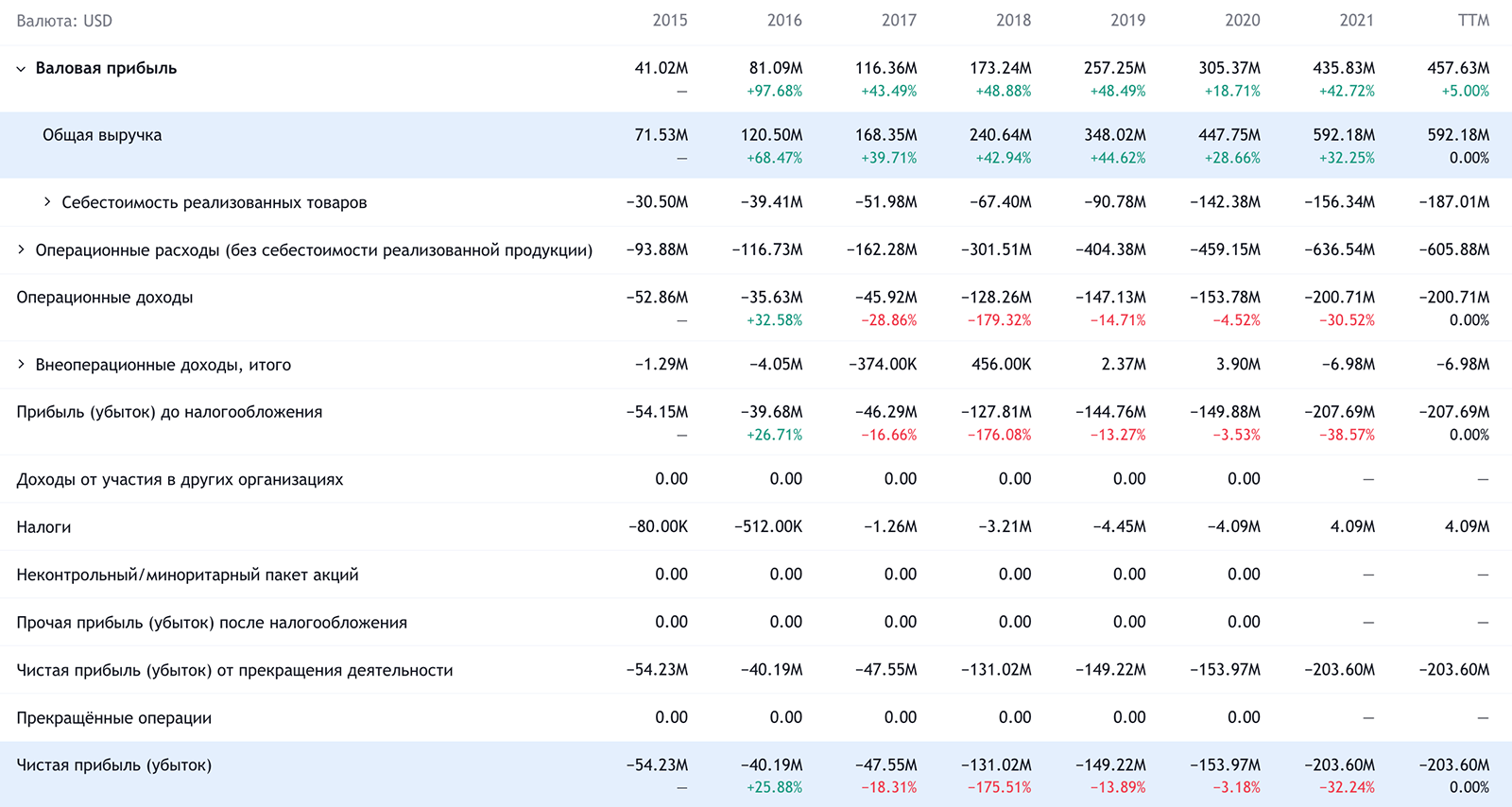Click Прочая прибыль (убыток) после налогообложения
Screen dimensions: 1512x807
point(212,623)
